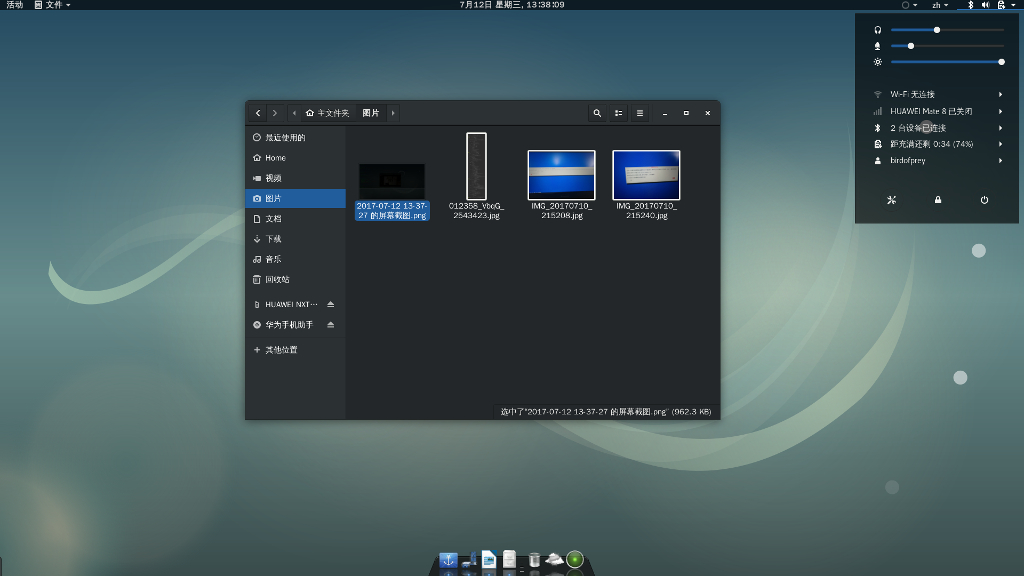The height and width of the screenshot is (576, 1024).
Task: Click the volume icon in top bar
Action: point(985,5)
